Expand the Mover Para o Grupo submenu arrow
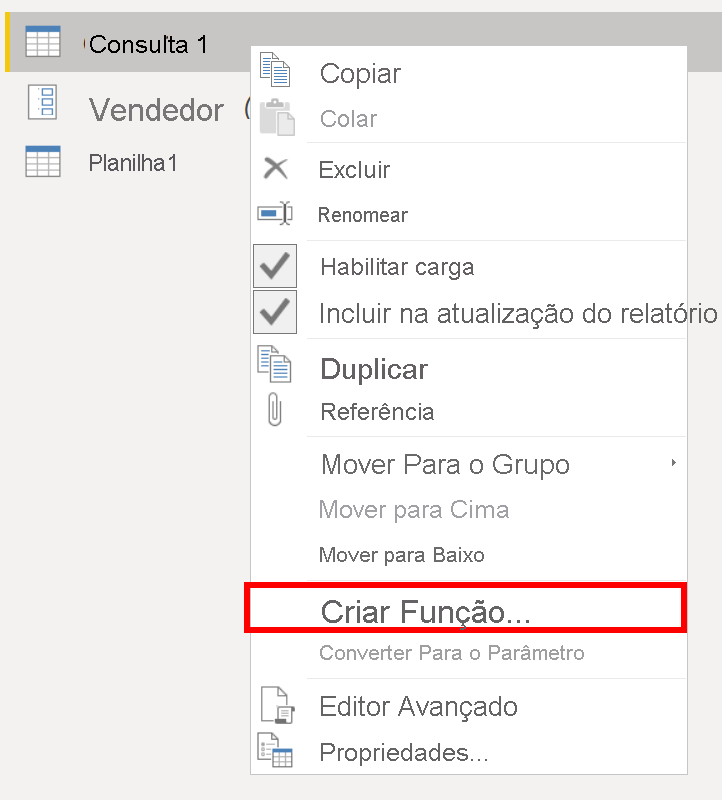Viewport: 722px width, 800px height. pyautogui.click(x=674, y=463)
